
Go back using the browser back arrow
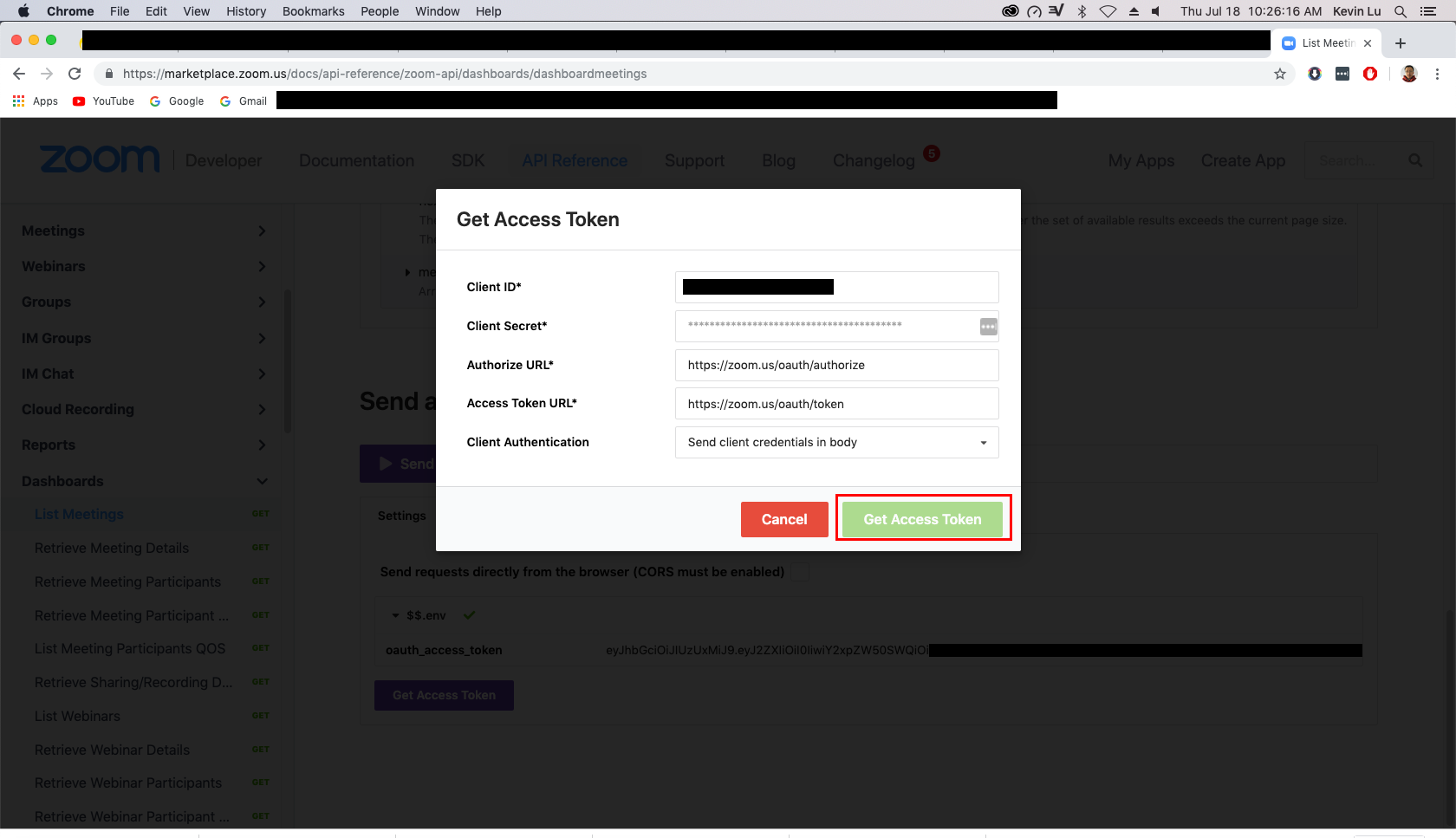tap(19, 74)
